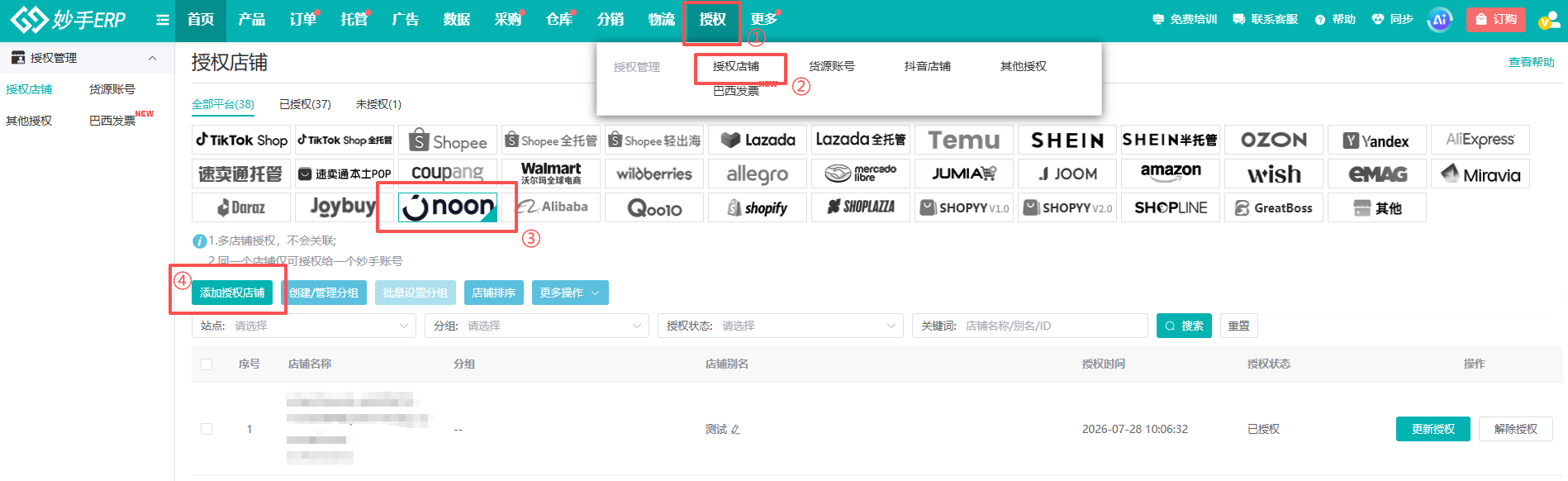Select the JOOM platform tile
The image size is (1568, 481).
click(1067, 174)
